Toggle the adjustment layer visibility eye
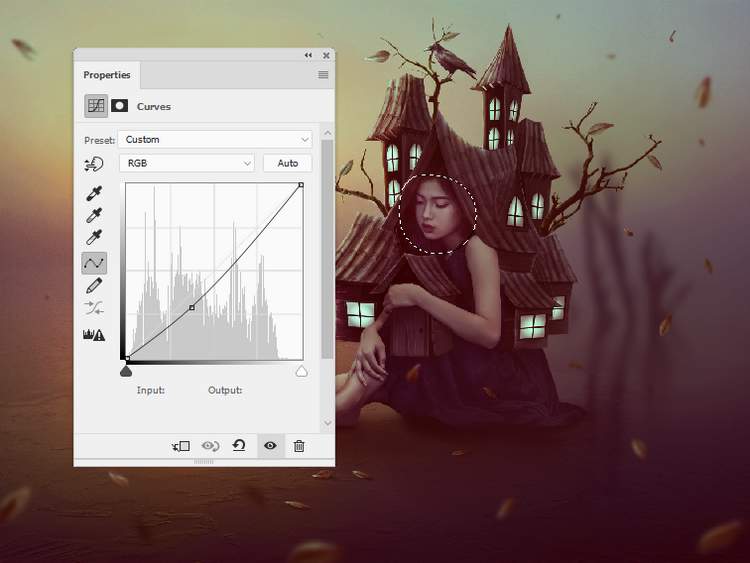The image size is (750, 563). (x=270, y=446)
